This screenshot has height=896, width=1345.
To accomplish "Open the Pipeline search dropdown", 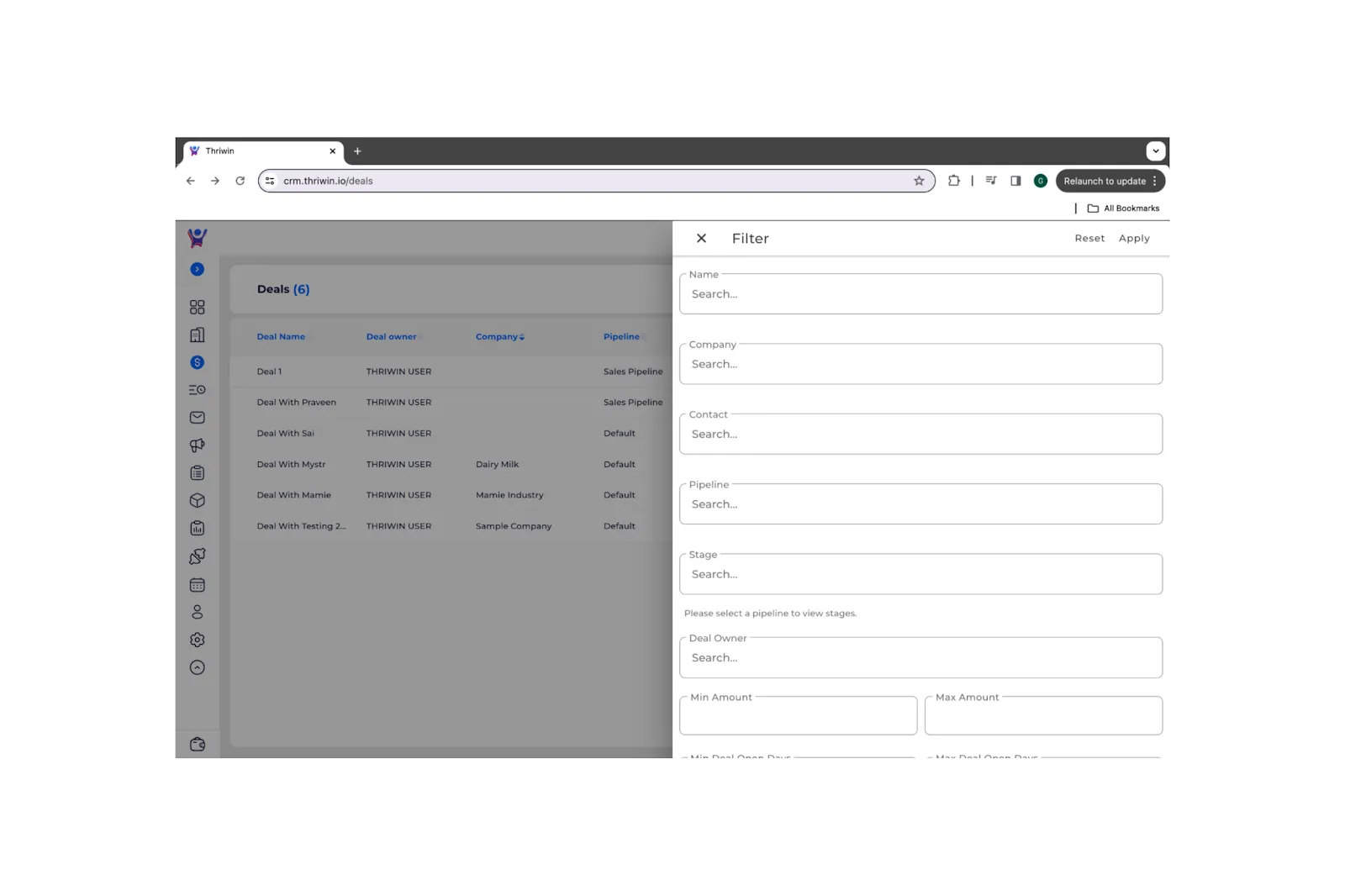I will (x=921, y=504).
